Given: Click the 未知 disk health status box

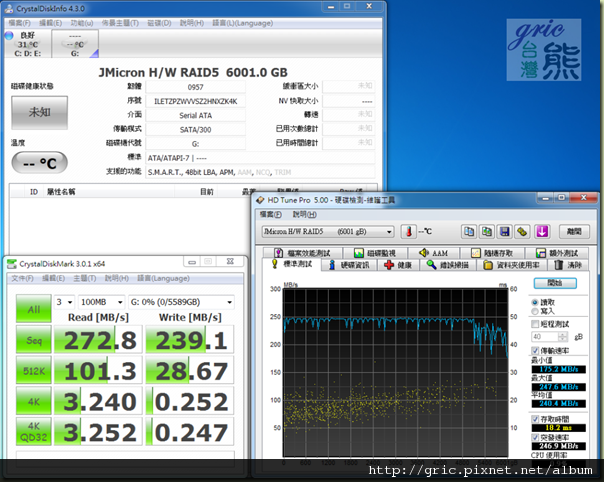Looking at the screenshot, I should tap(40, 113).
